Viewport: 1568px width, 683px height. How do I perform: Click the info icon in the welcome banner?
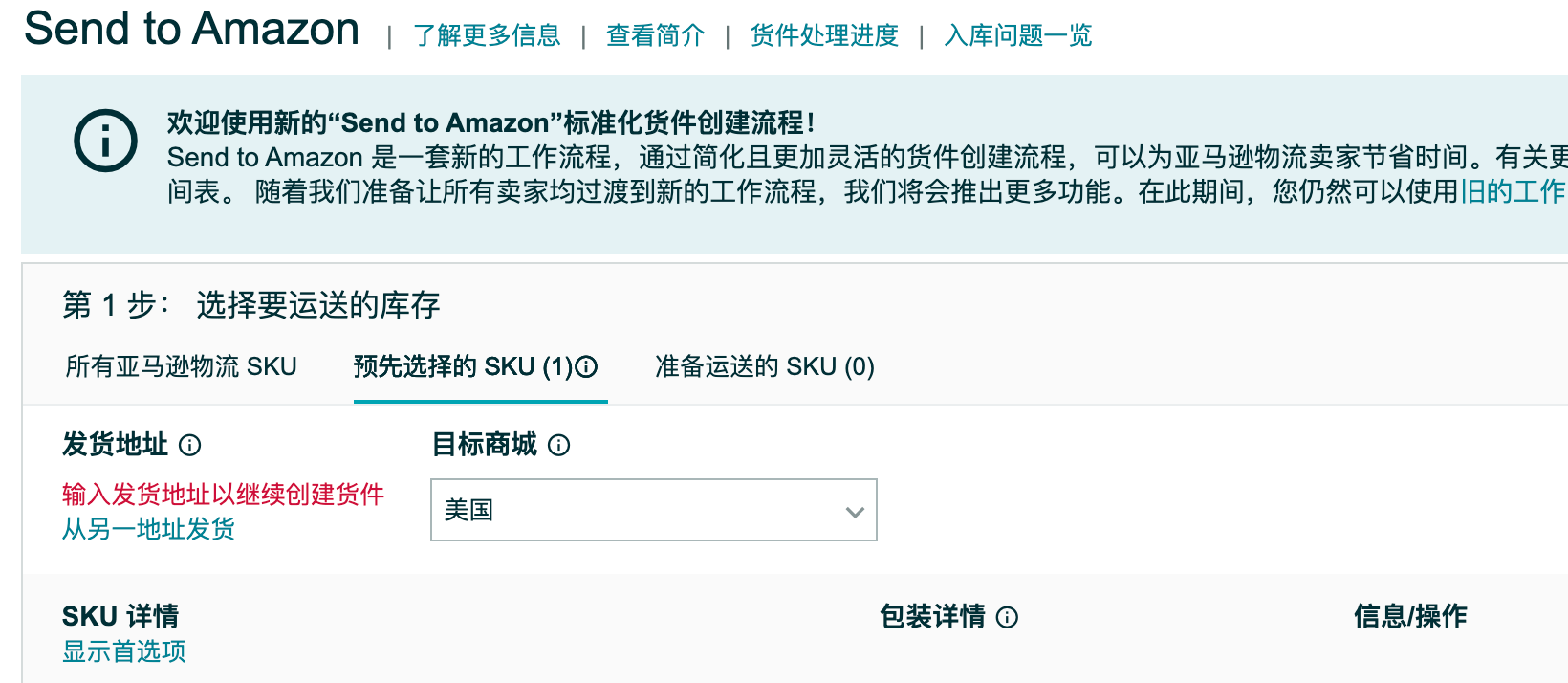[105, 141]
